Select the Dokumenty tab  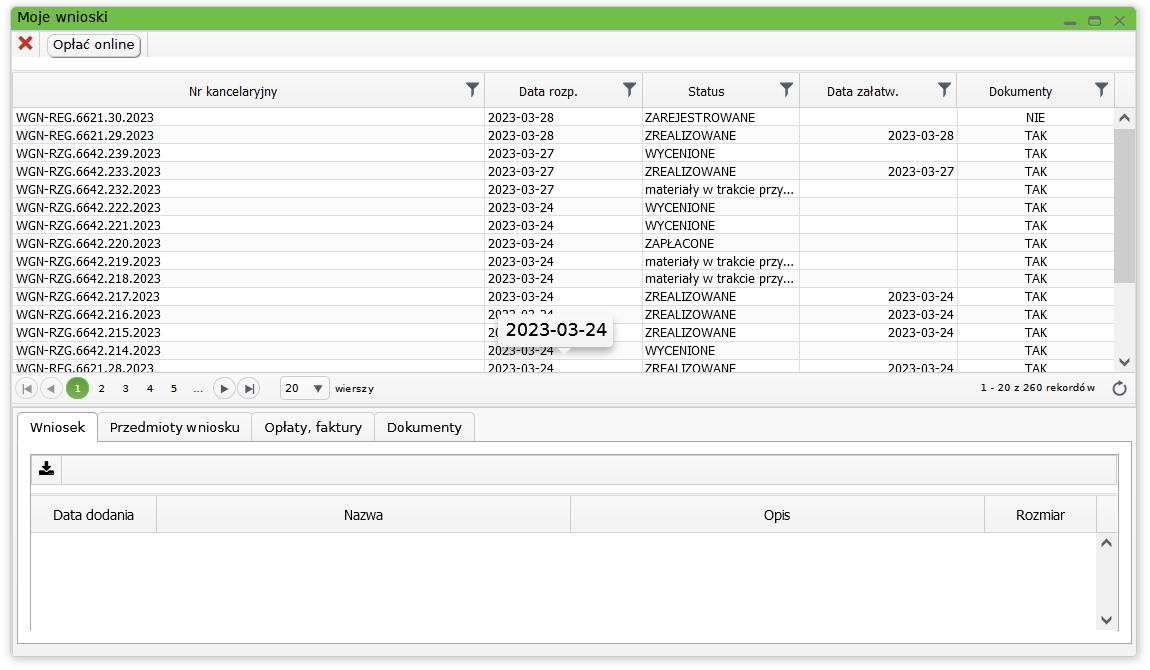pyautogui.click(x=424, y=427)
